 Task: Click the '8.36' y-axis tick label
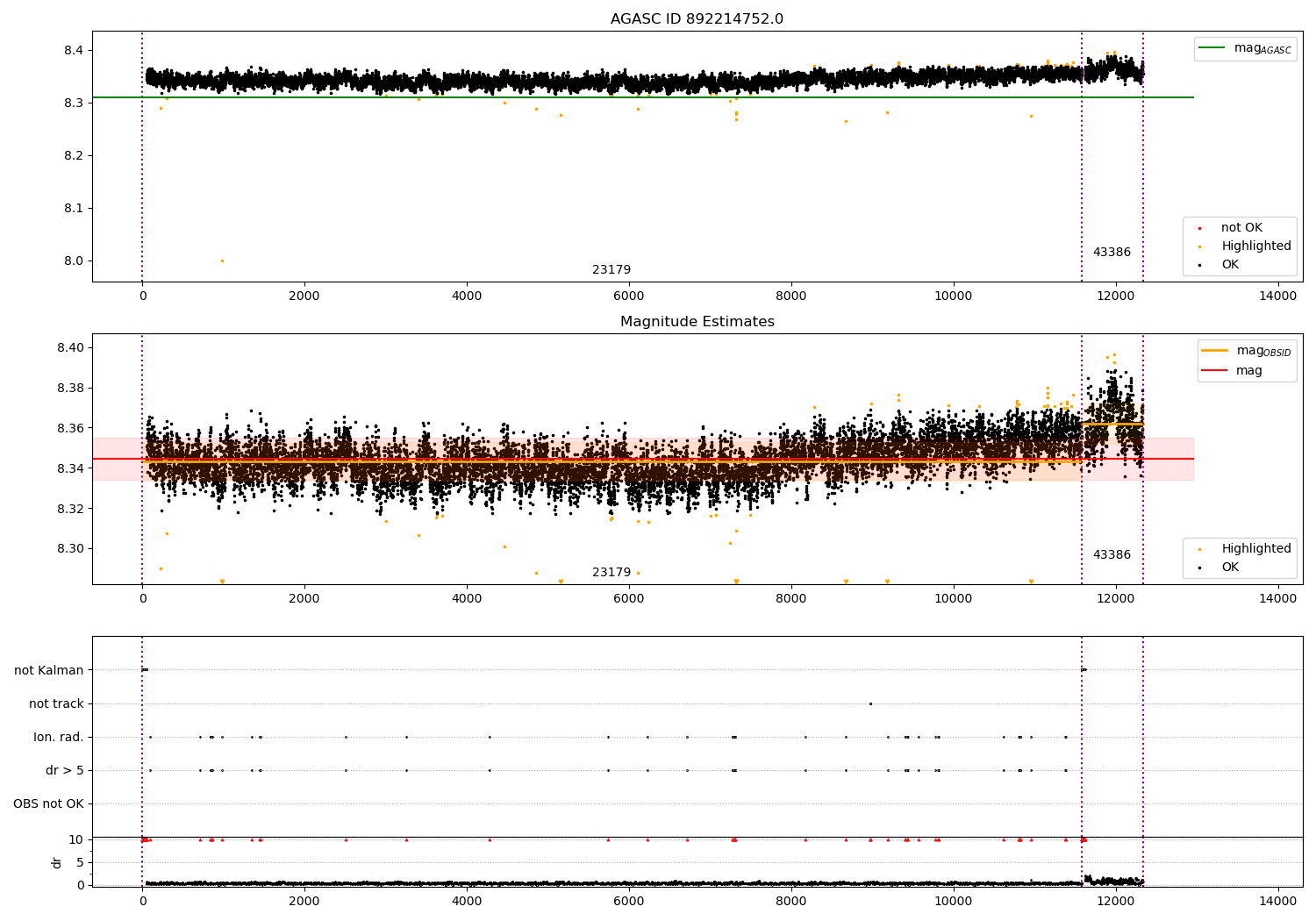click(70, 428)
